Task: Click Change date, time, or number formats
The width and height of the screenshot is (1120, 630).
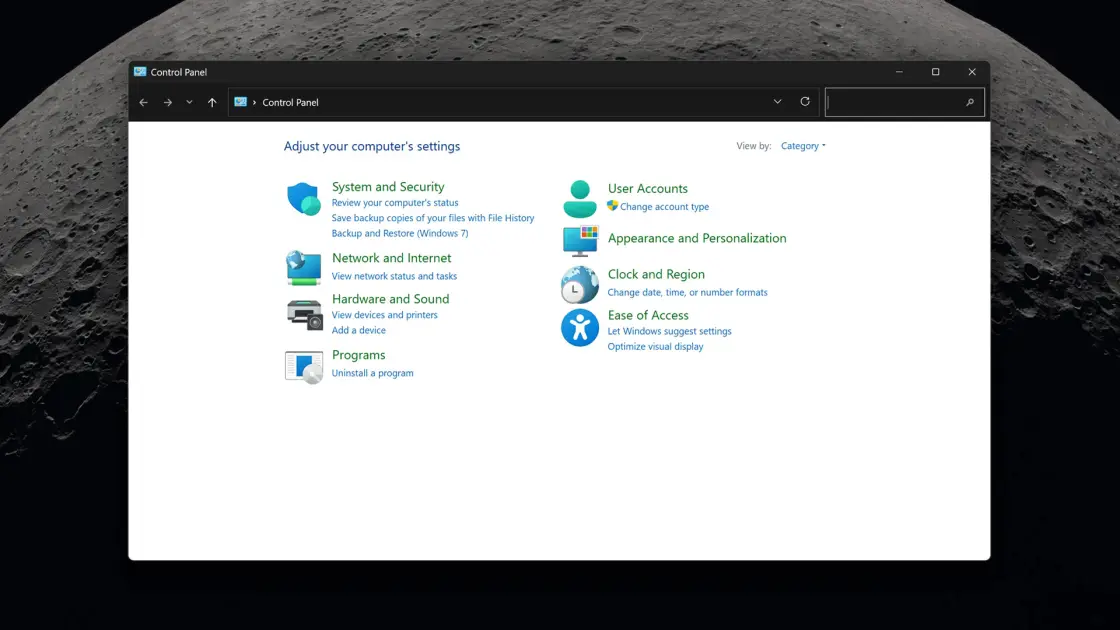Action: point(687,293)
